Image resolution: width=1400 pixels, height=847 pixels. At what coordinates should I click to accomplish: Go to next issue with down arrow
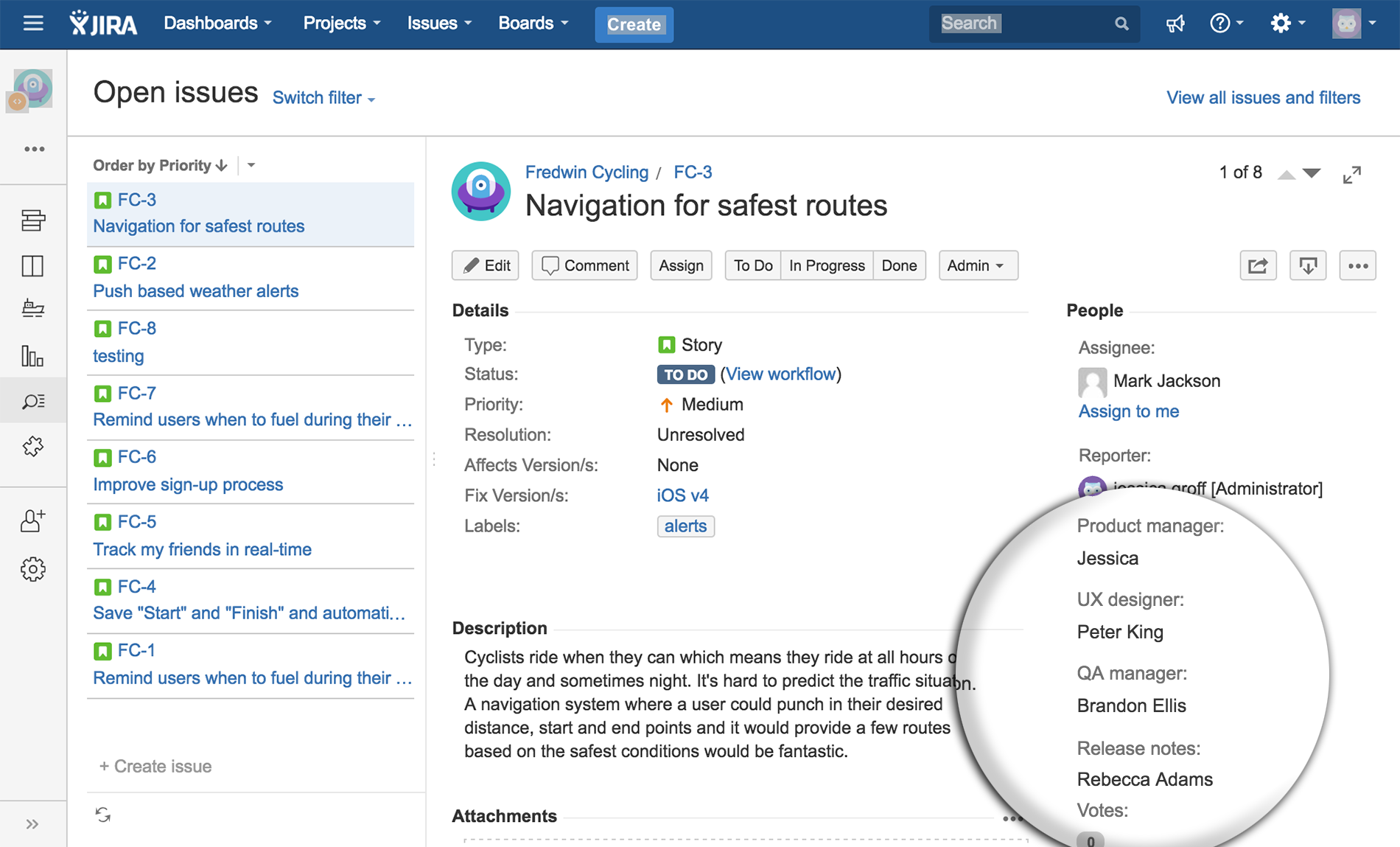[x=1312, y=173]
